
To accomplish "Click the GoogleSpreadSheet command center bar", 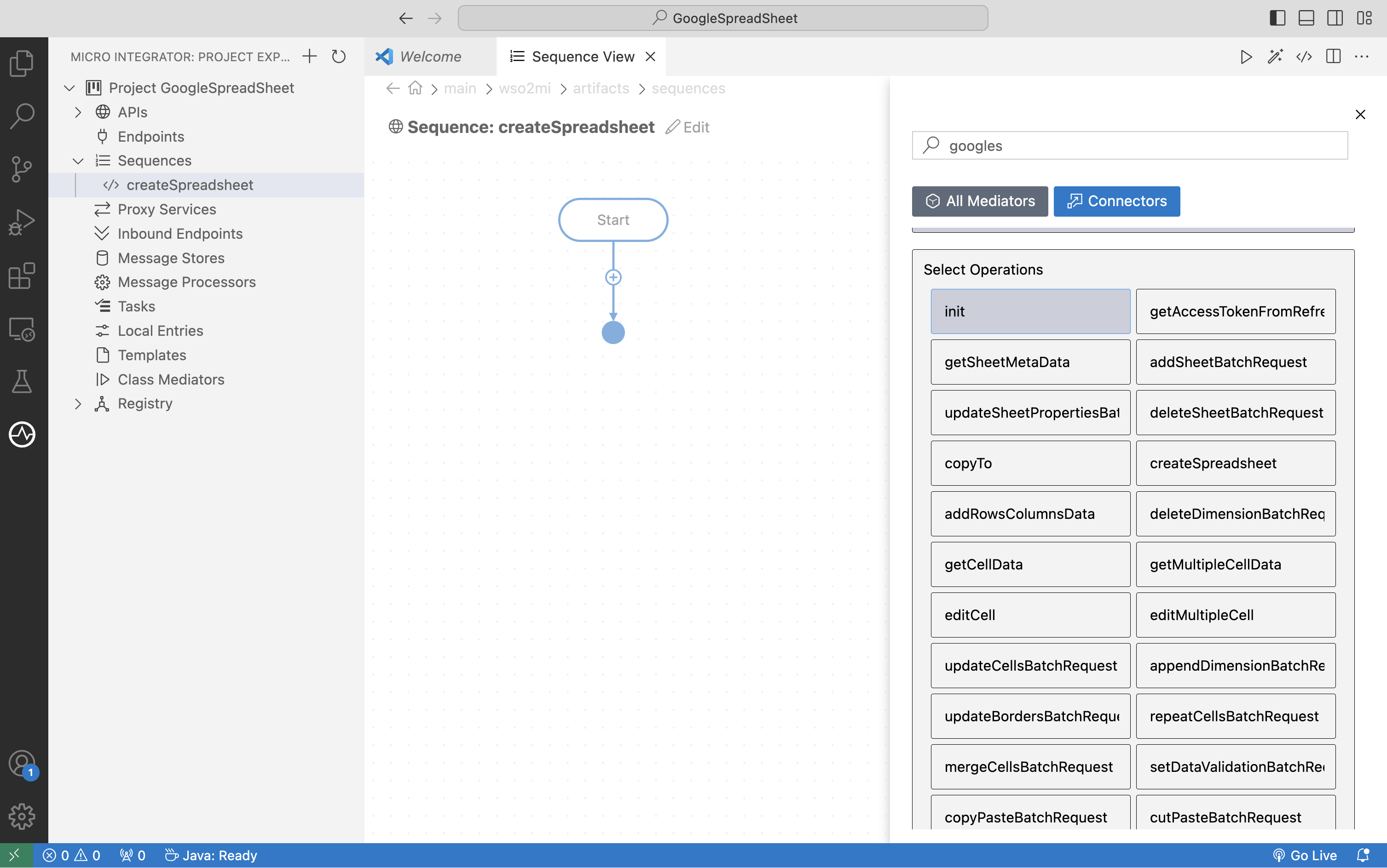I will point(722,18).
